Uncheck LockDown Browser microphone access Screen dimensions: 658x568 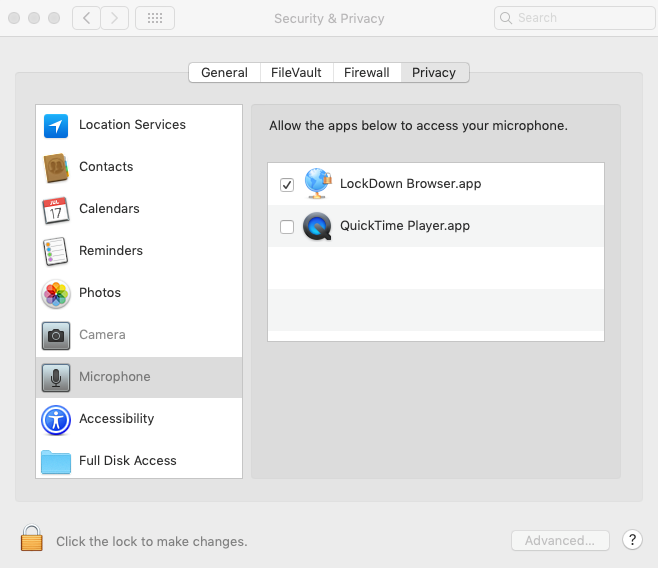(x=287, y=185)
